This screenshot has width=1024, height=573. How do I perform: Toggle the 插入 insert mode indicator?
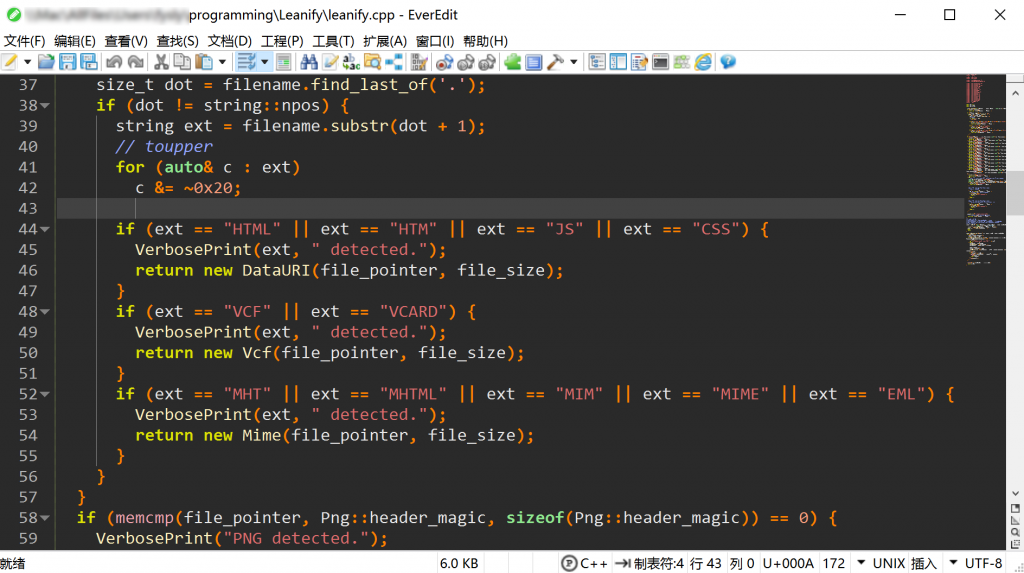[923, 563]
